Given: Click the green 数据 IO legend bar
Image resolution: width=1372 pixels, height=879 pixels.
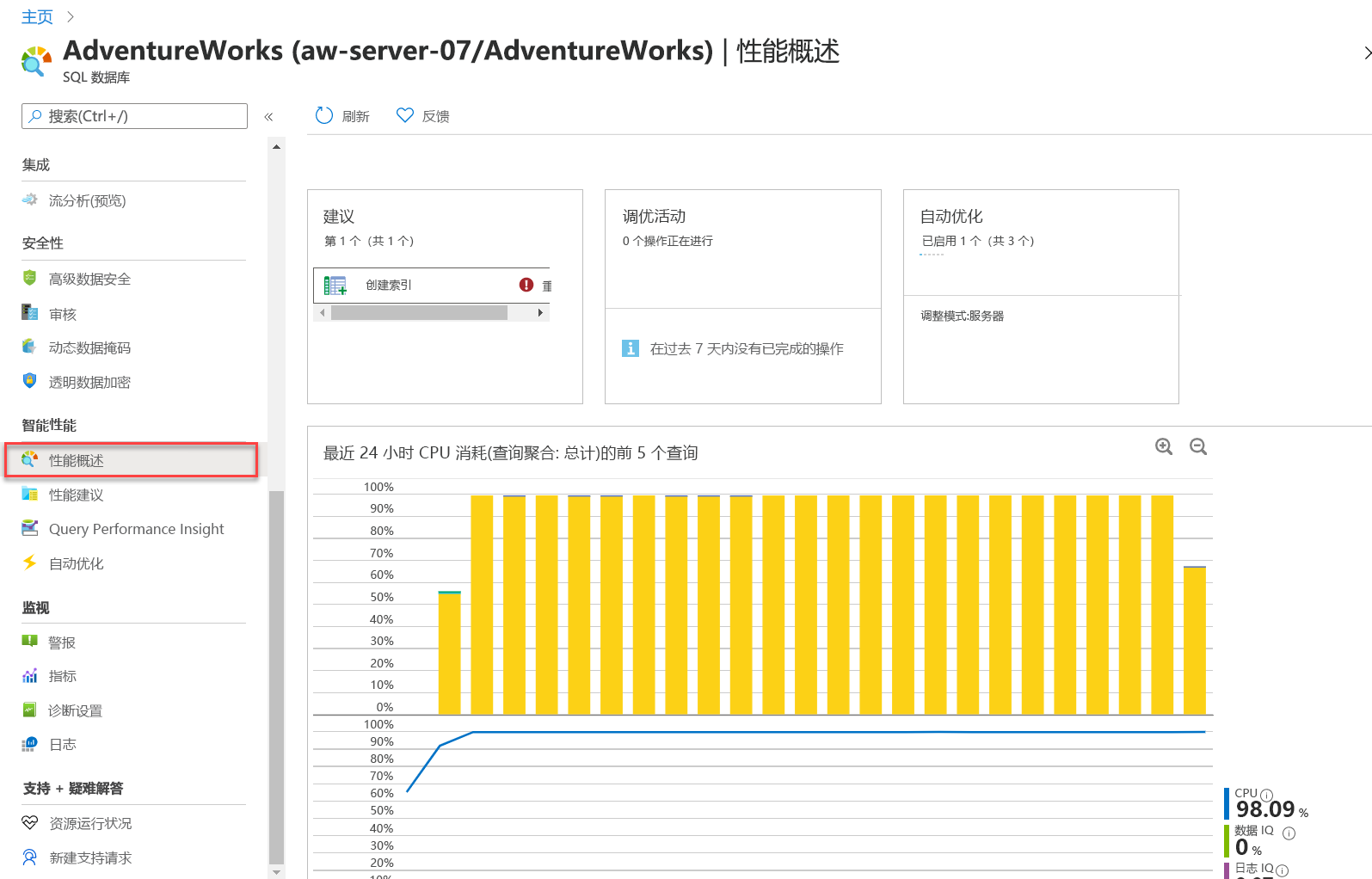Looking at the screenshot, I should (1227, 840).
